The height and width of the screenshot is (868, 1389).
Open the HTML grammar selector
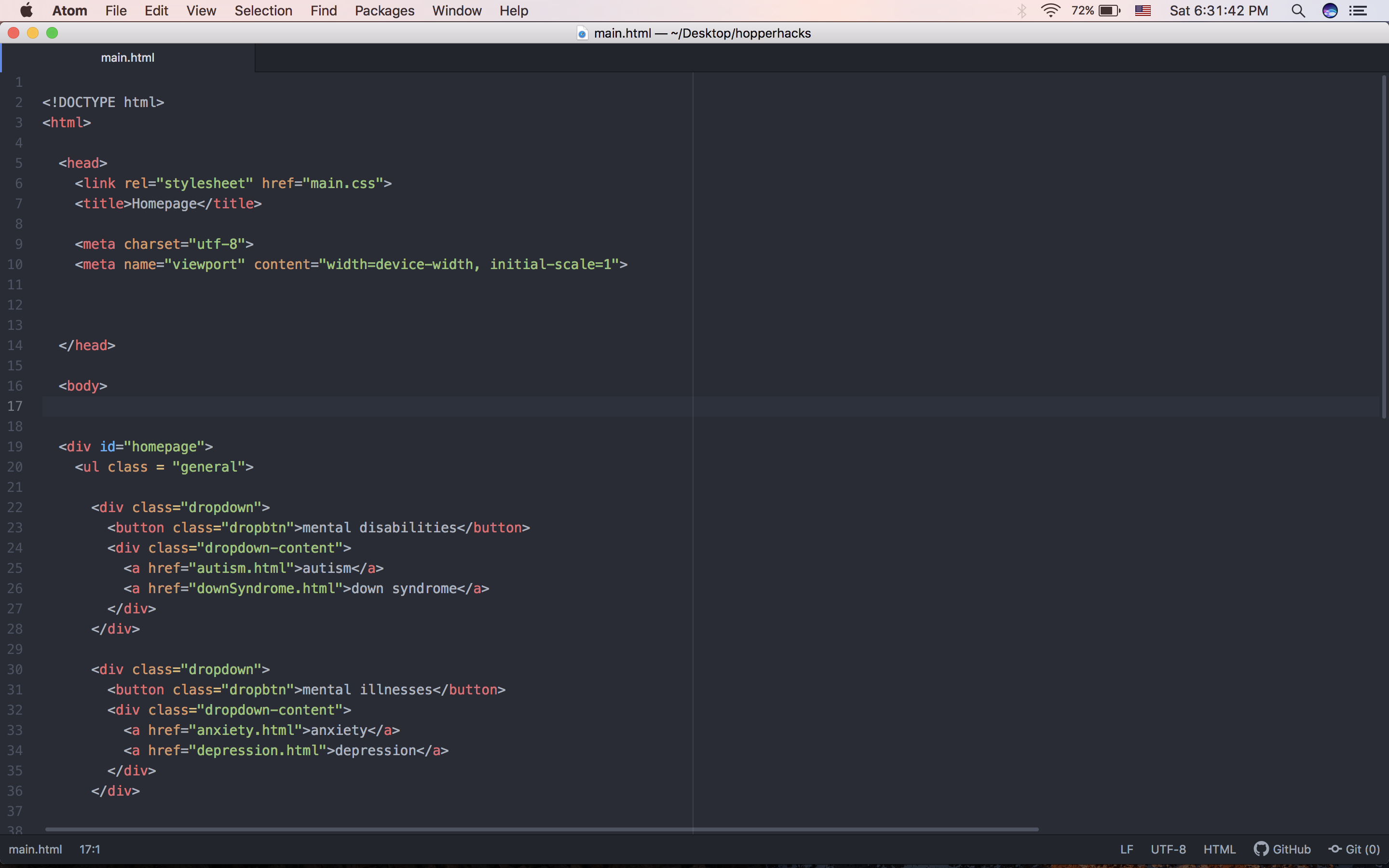(x=1219, y=849)
